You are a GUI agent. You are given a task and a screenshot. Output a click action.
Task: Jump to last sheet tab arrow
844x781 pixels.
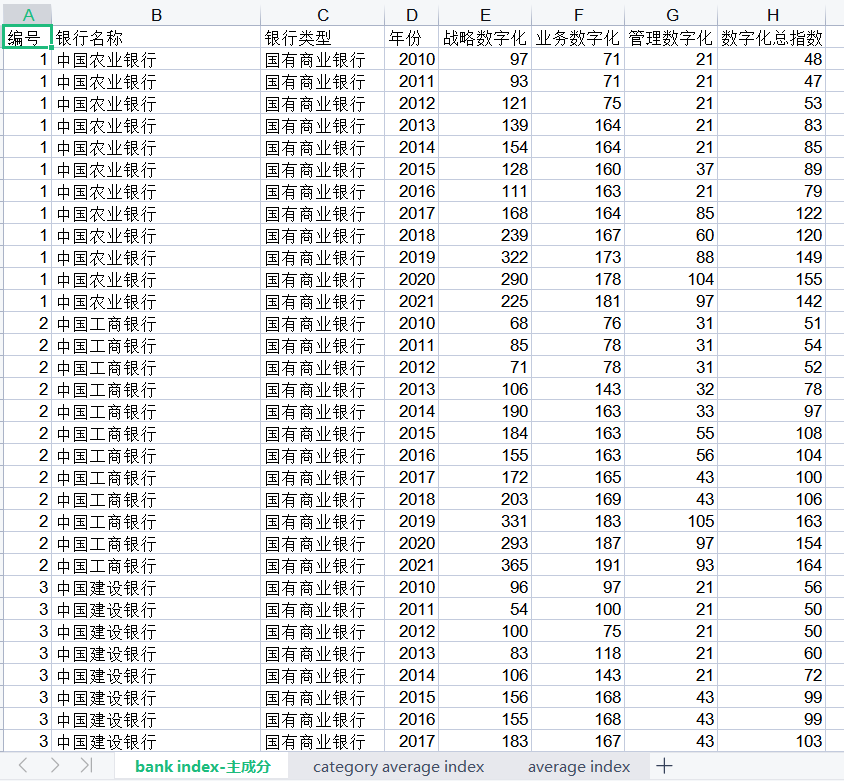point(87,765)
